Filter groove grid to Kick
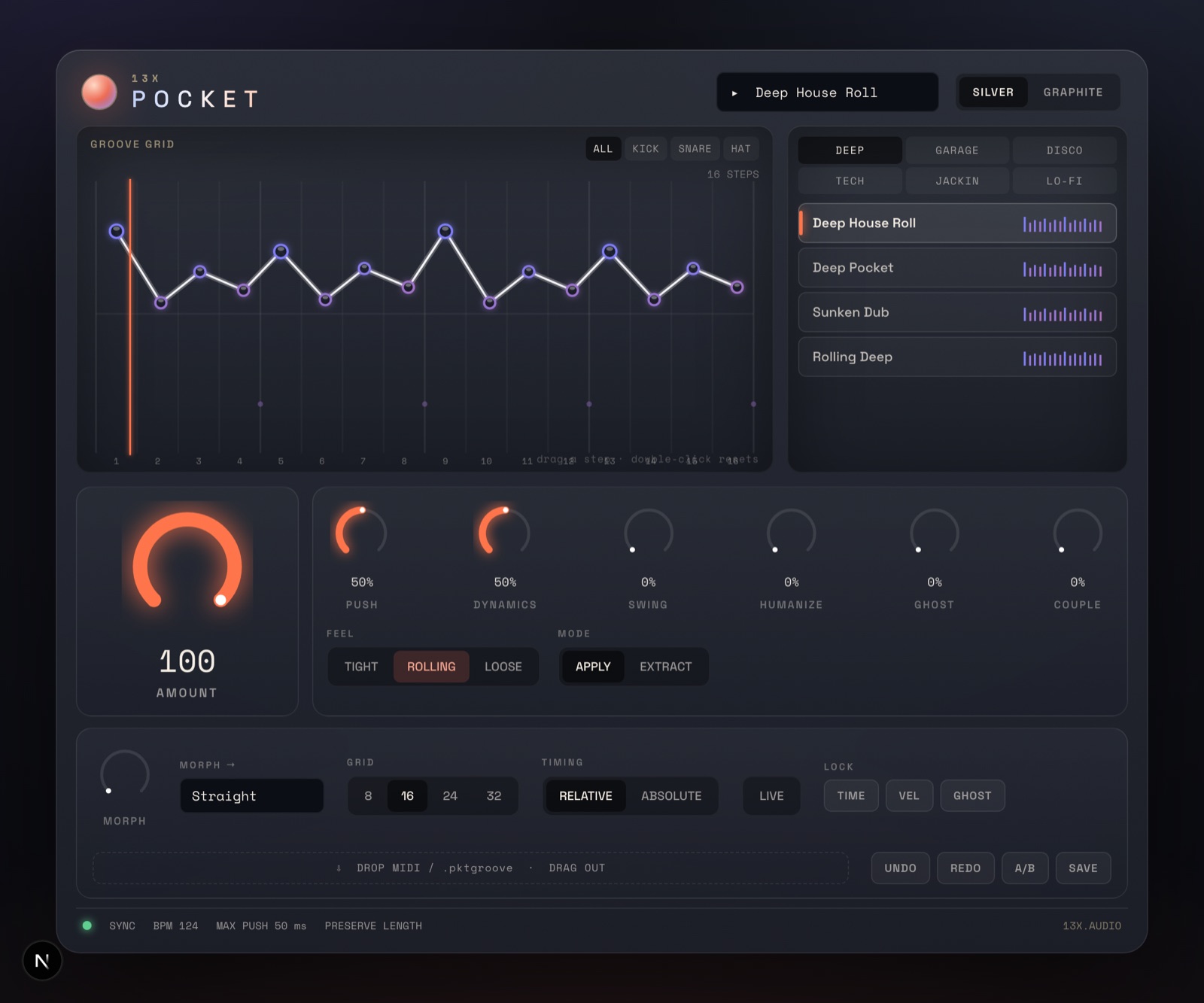Viewport: 1204px width, 1003px height. [646, 149]
